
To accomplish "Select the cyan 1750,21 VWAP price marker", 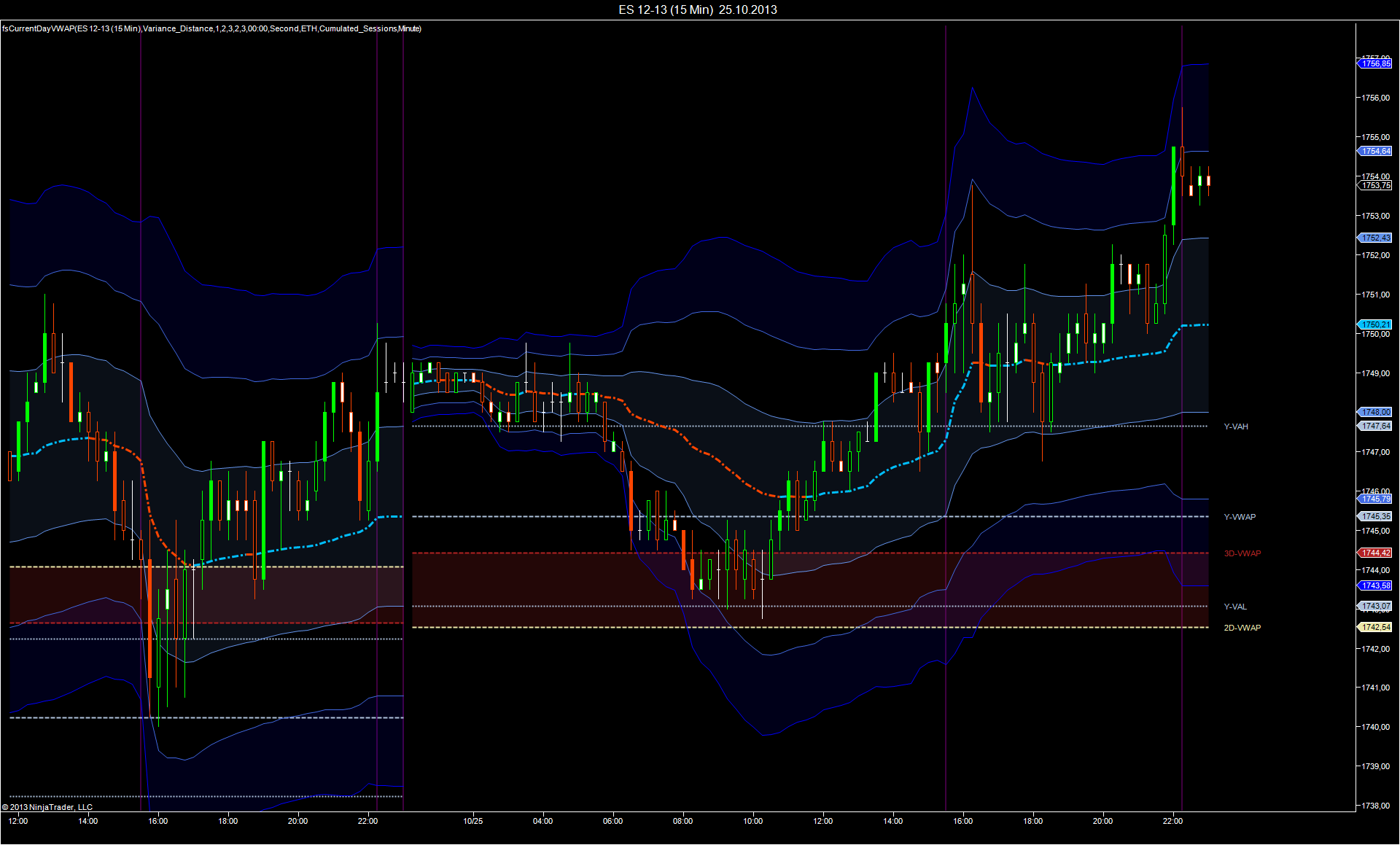I will 1375,324.
